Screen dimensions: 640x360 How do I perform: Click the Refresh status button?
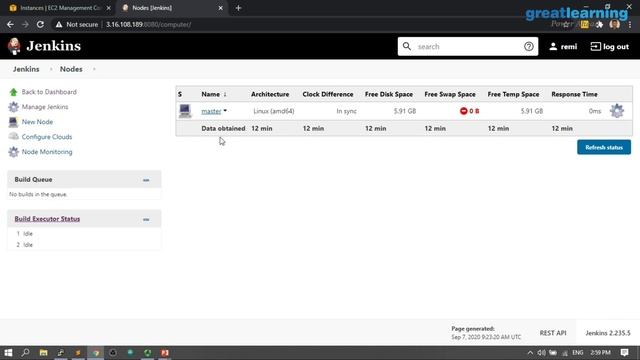[x=604, y=147]
